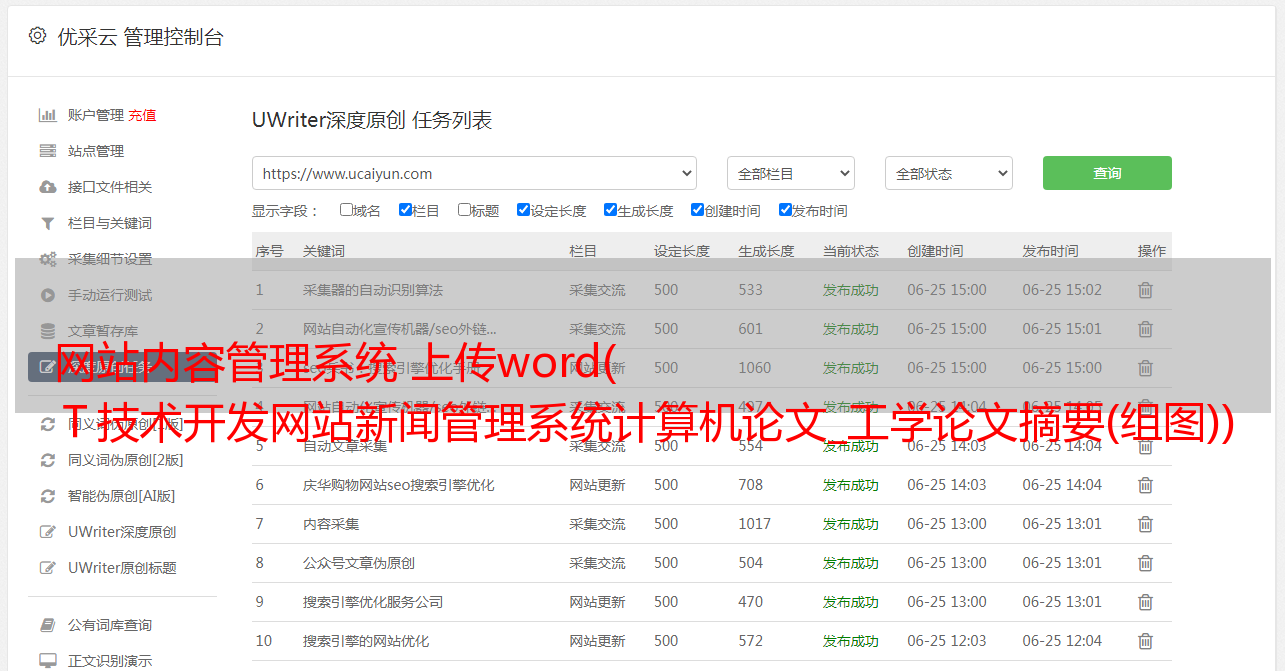Click trash icon for 搜索引擎的网站优化 row
The height and width of the screenshot is (671, 1285).
(x=1145, y=641)
